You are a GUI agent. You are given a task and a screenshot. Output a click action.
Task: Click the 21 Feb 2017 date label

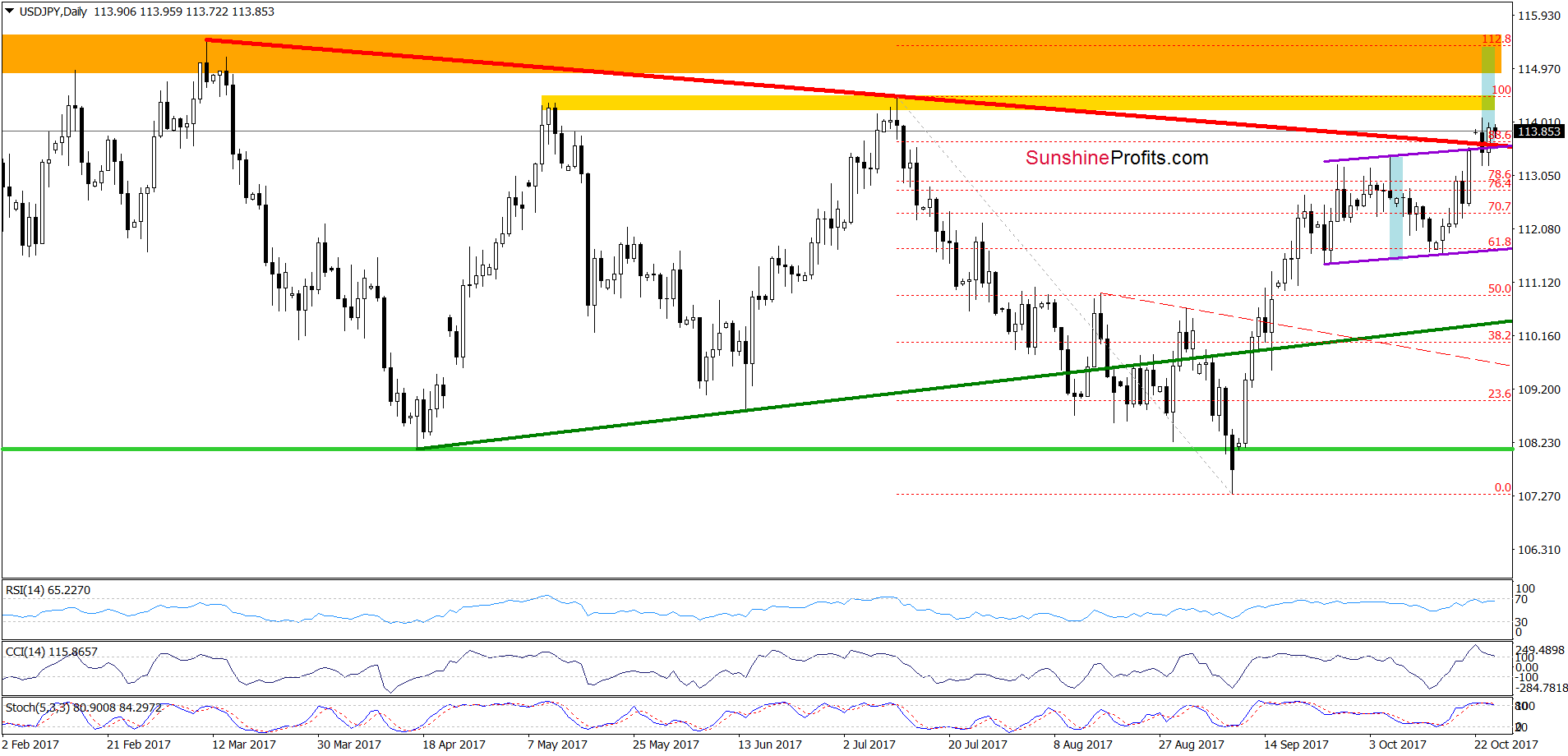(x=139, y=744)
